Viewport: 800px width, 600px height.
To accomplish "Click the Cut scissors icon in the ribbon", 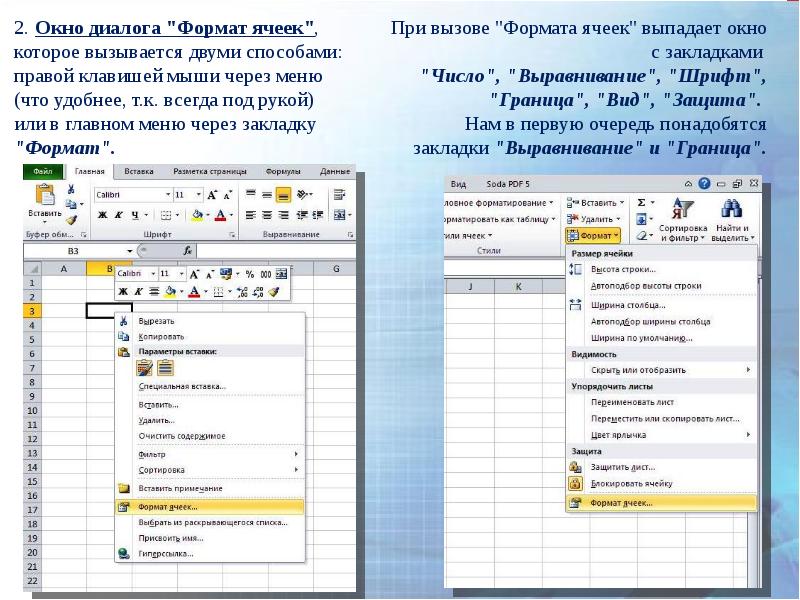I will click(x=71, y=190).
